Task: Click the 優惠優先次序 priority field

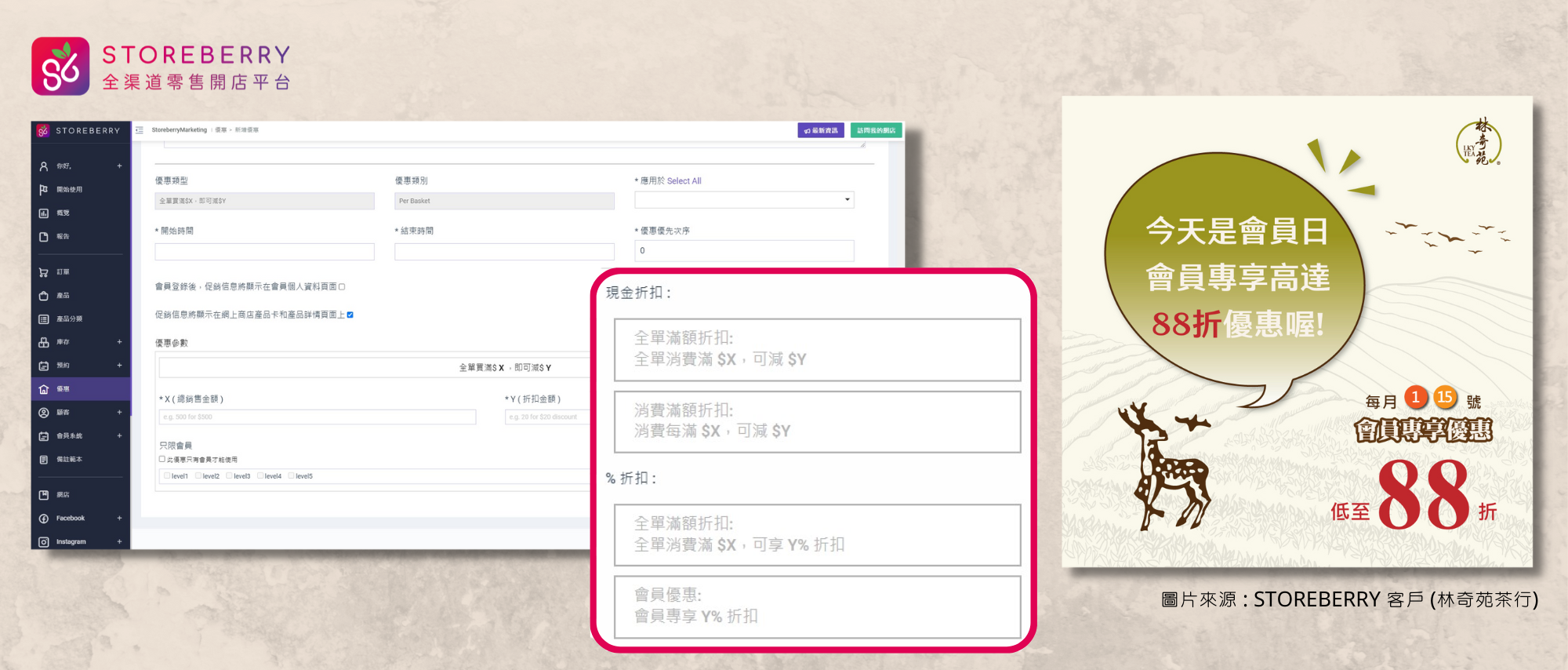Action: pos(744,251)
